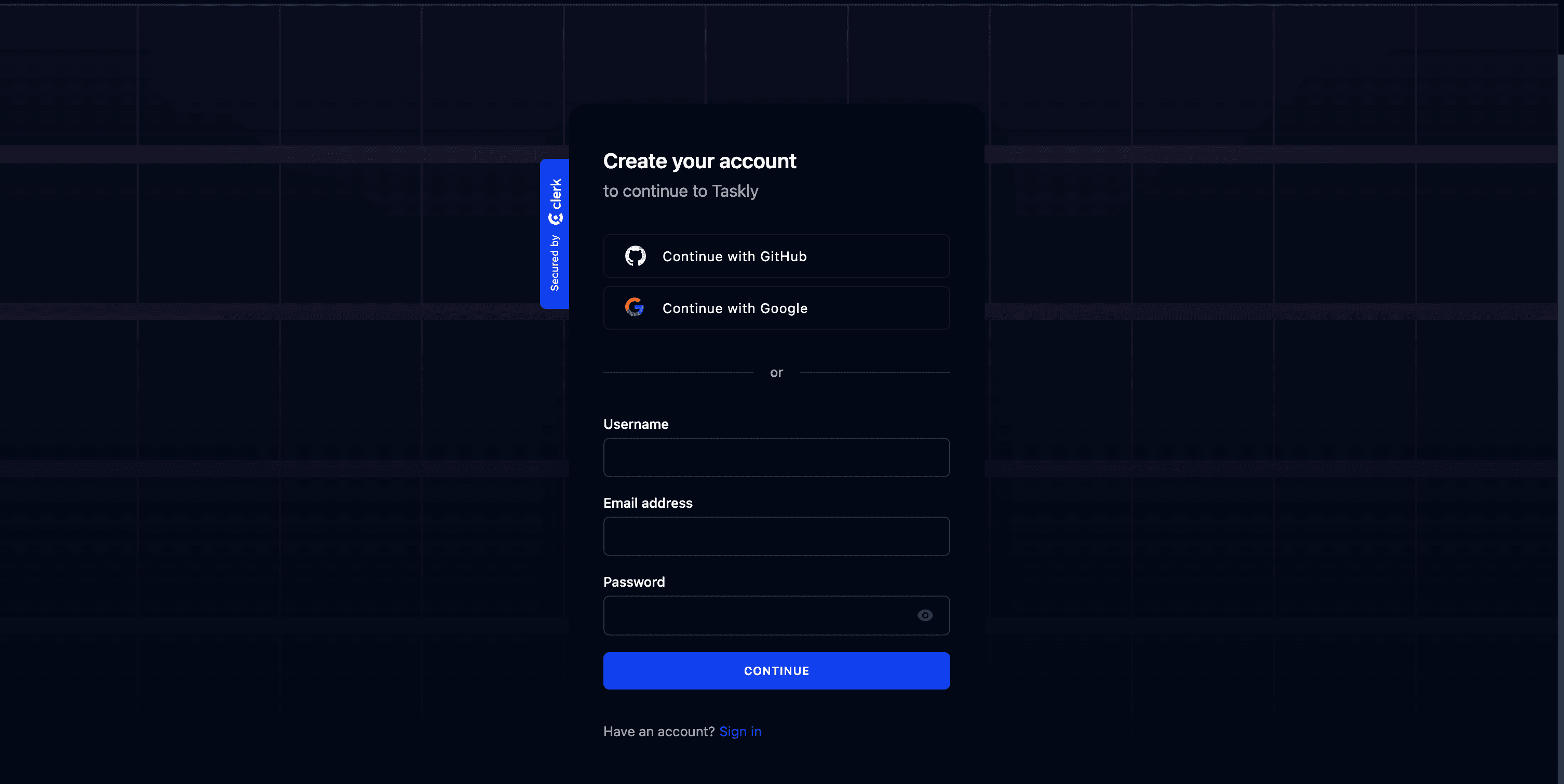Click the Clerk logo on the side badge

pos(556,201)
